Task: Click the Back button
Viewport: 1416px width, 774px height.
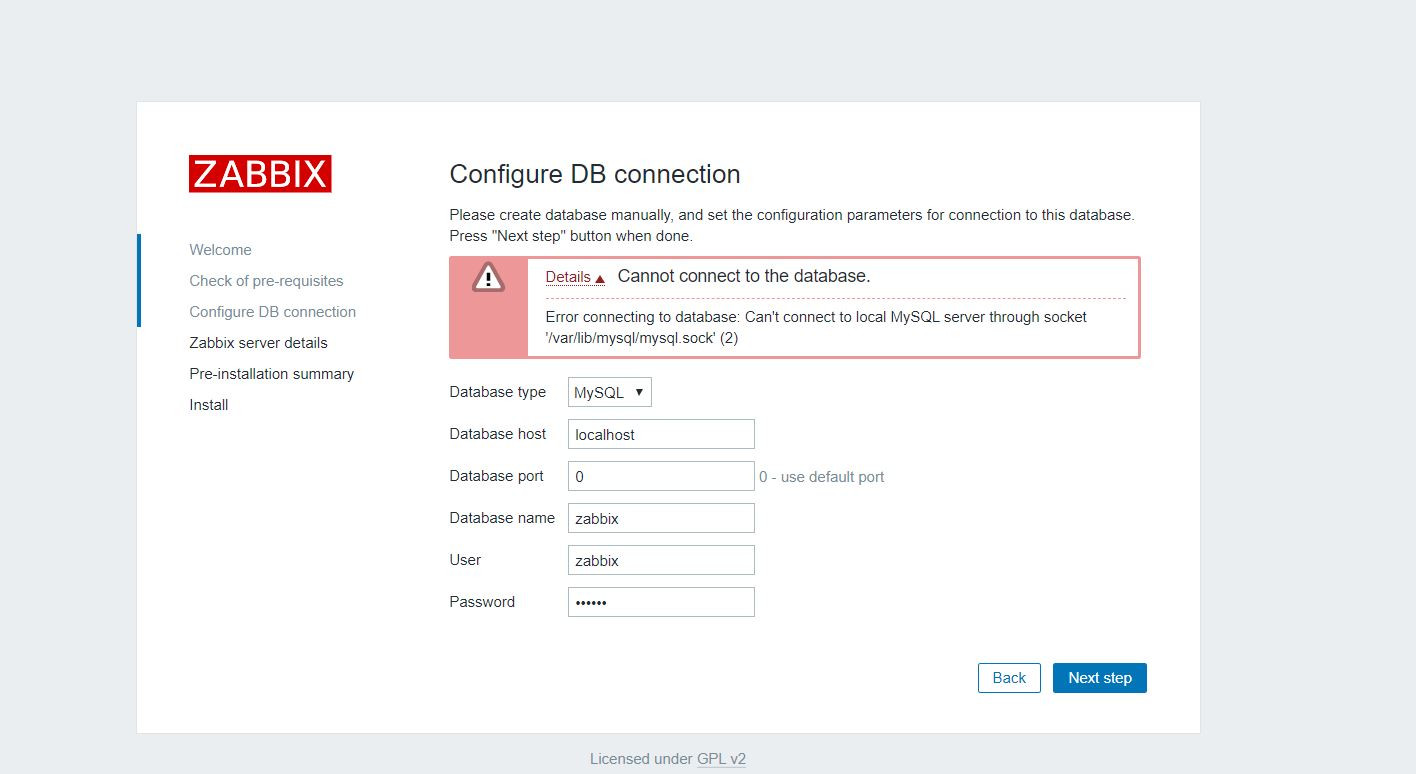Action: click(x=1009, y=678)
